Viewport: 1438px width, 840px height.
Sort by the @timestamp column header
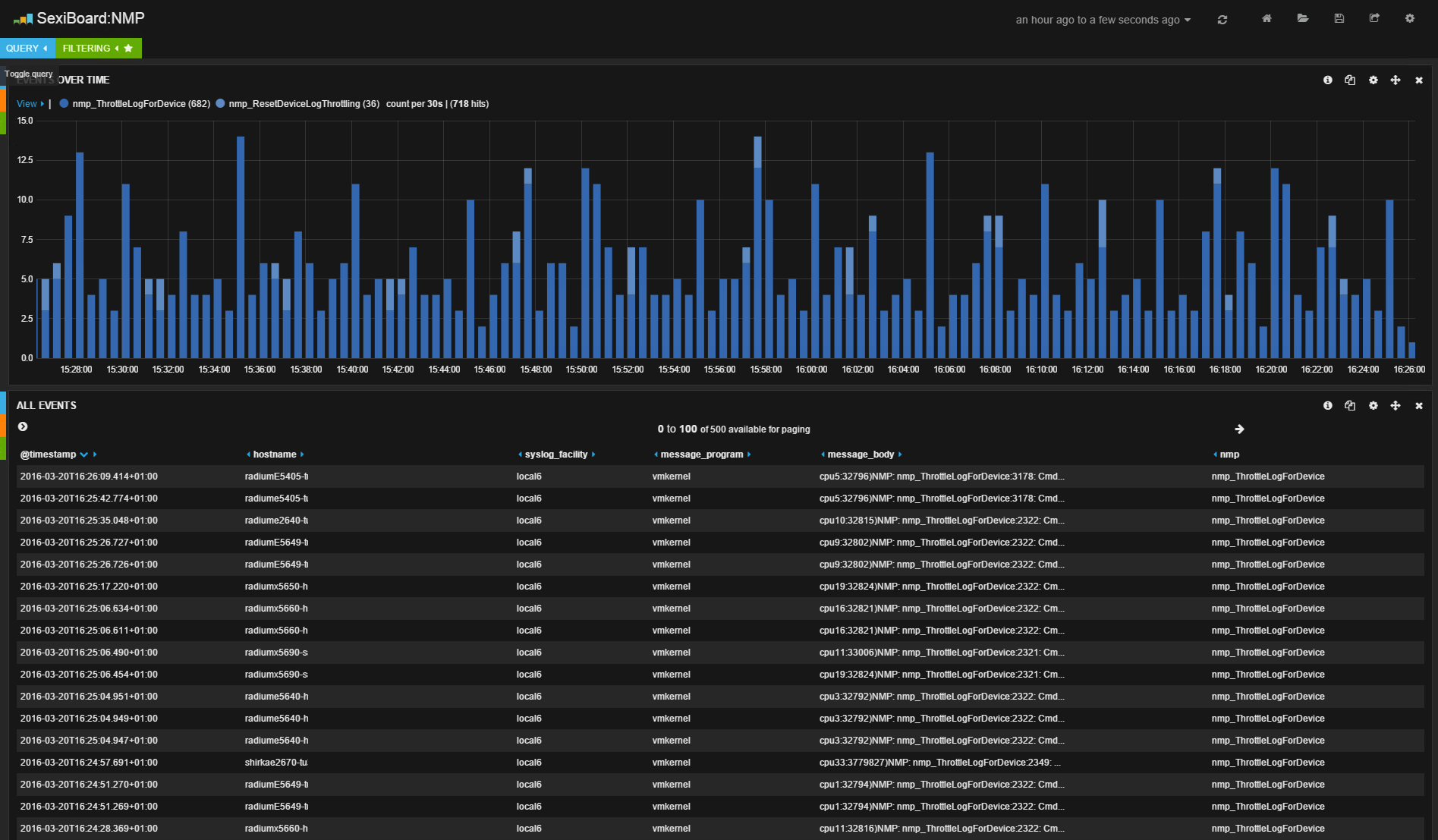(x=49, y=455)
